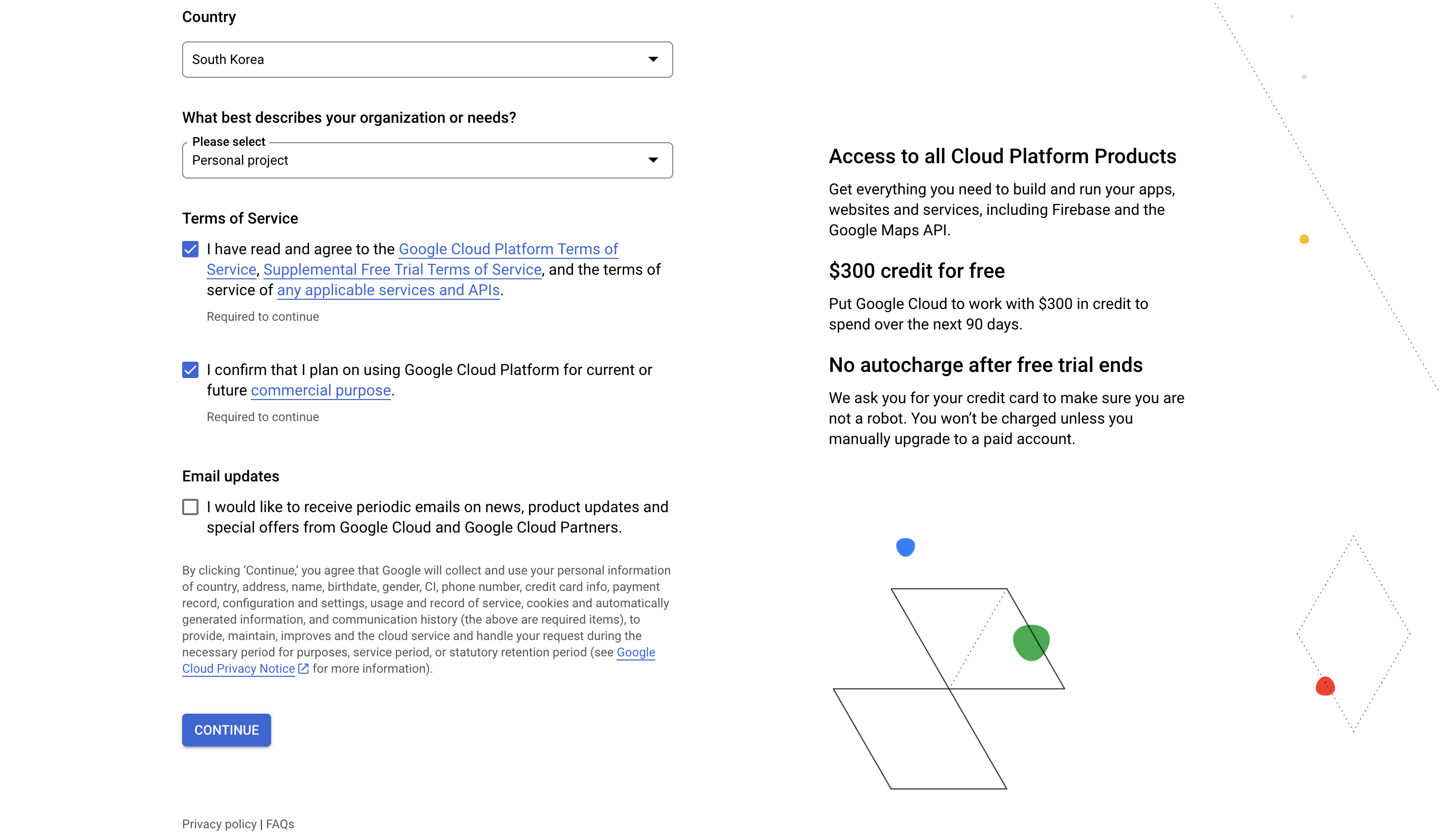Open Google Cloud Platform Terms of Service link
This screenshot has height=839, width=1456.
[x=508, y=249]
